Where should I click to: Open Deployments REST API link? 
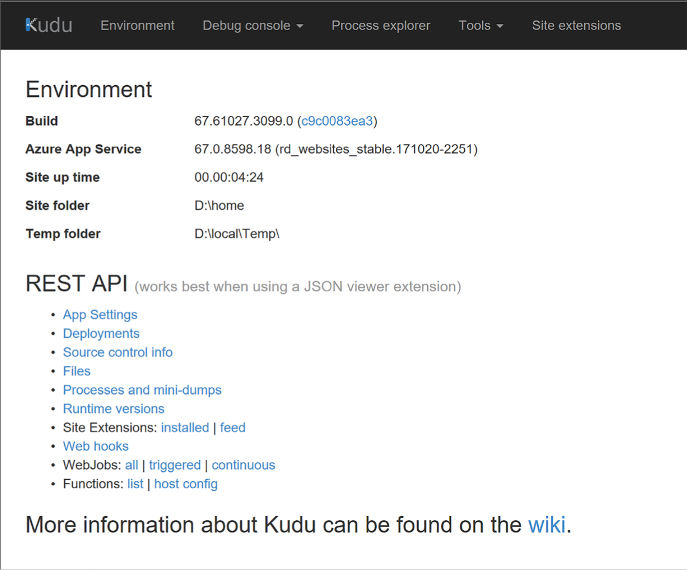101,333
